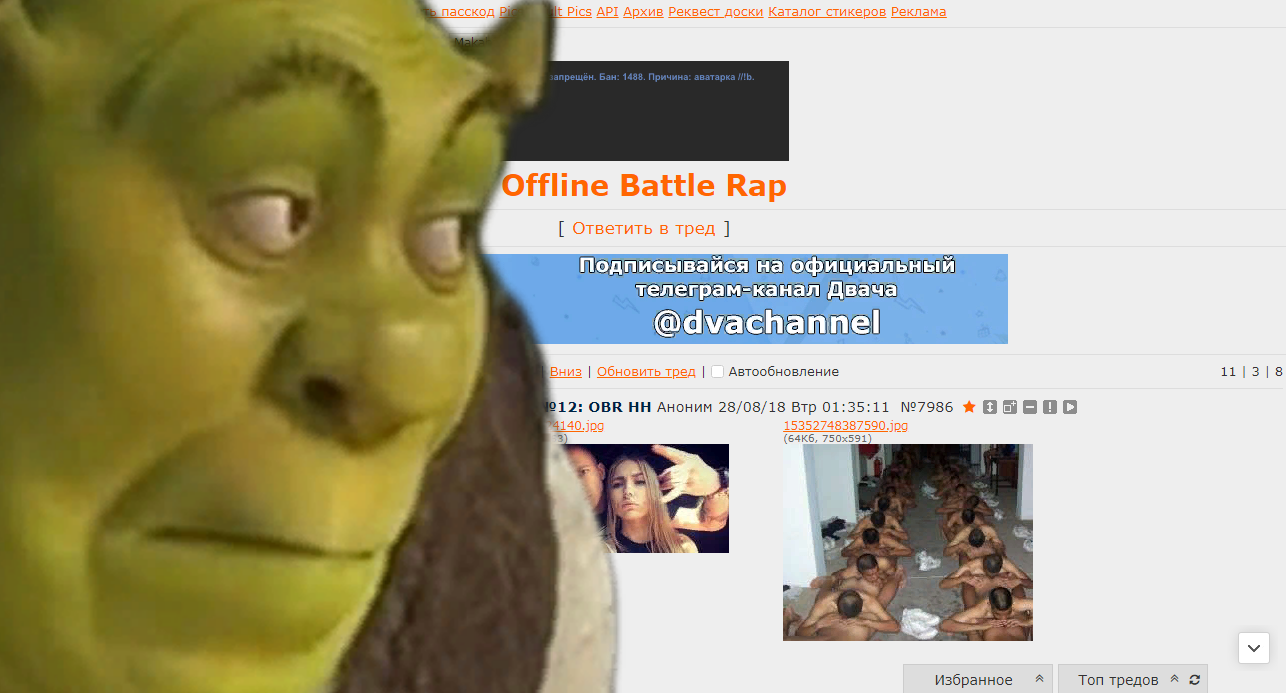Open the Реклама link
Viewport: 1286px width, 693px height.
click(x=918, y=12)
